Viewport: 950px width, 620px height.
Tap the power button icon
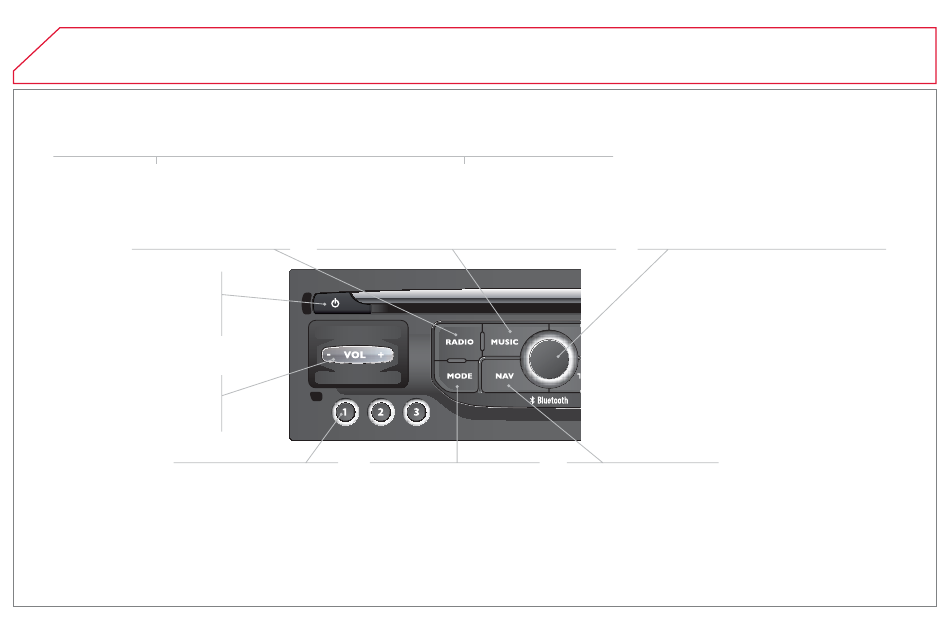335,303
